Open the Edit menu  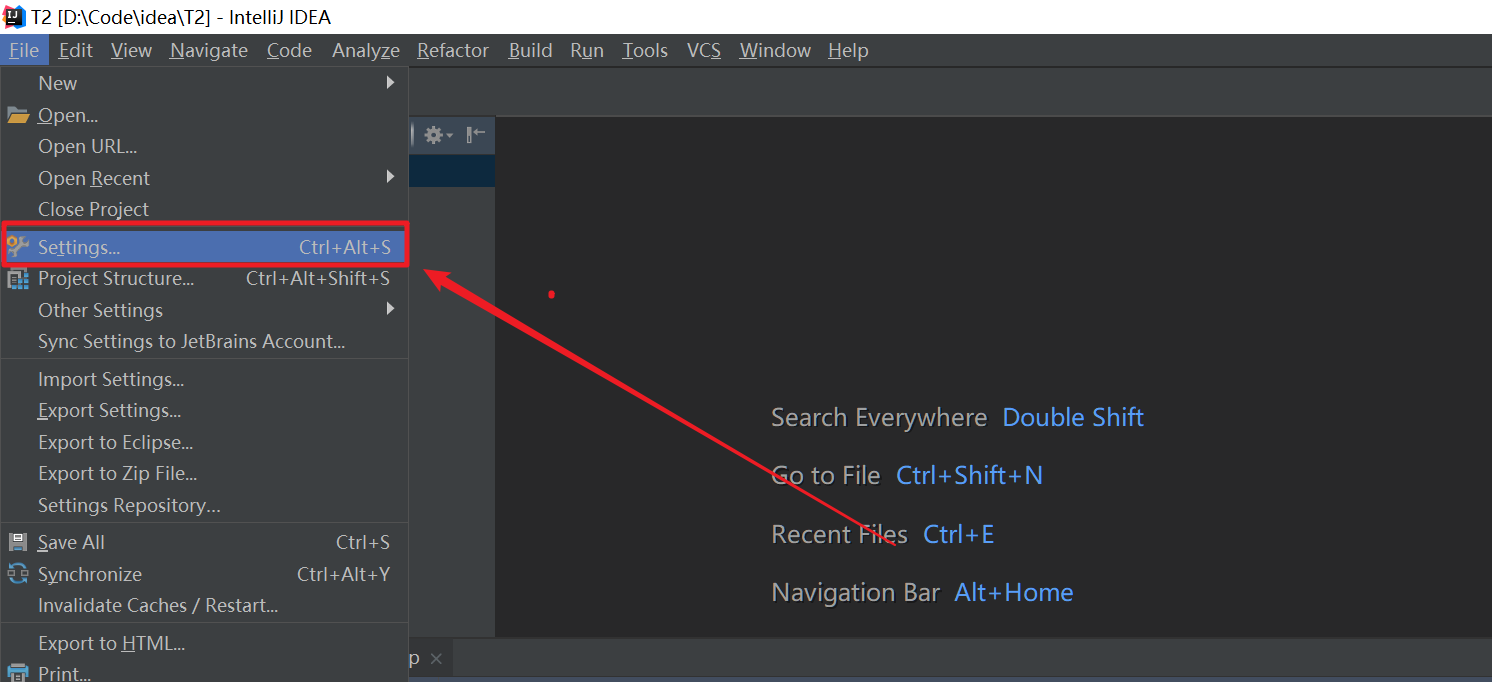(75, 50)
